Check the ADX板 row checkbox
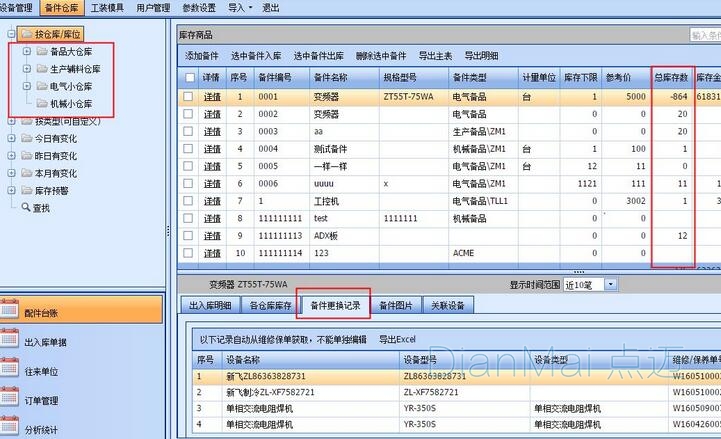 (x=188, y=235)
